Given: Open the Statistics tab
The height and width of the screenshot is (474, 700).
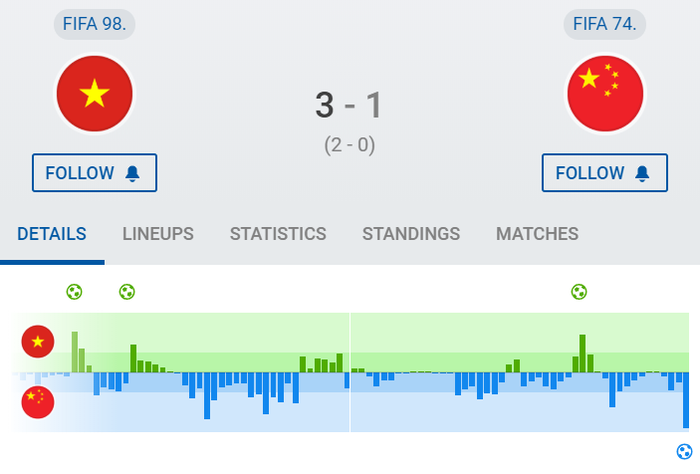Looking at the screenshot, I should [278, 234].
